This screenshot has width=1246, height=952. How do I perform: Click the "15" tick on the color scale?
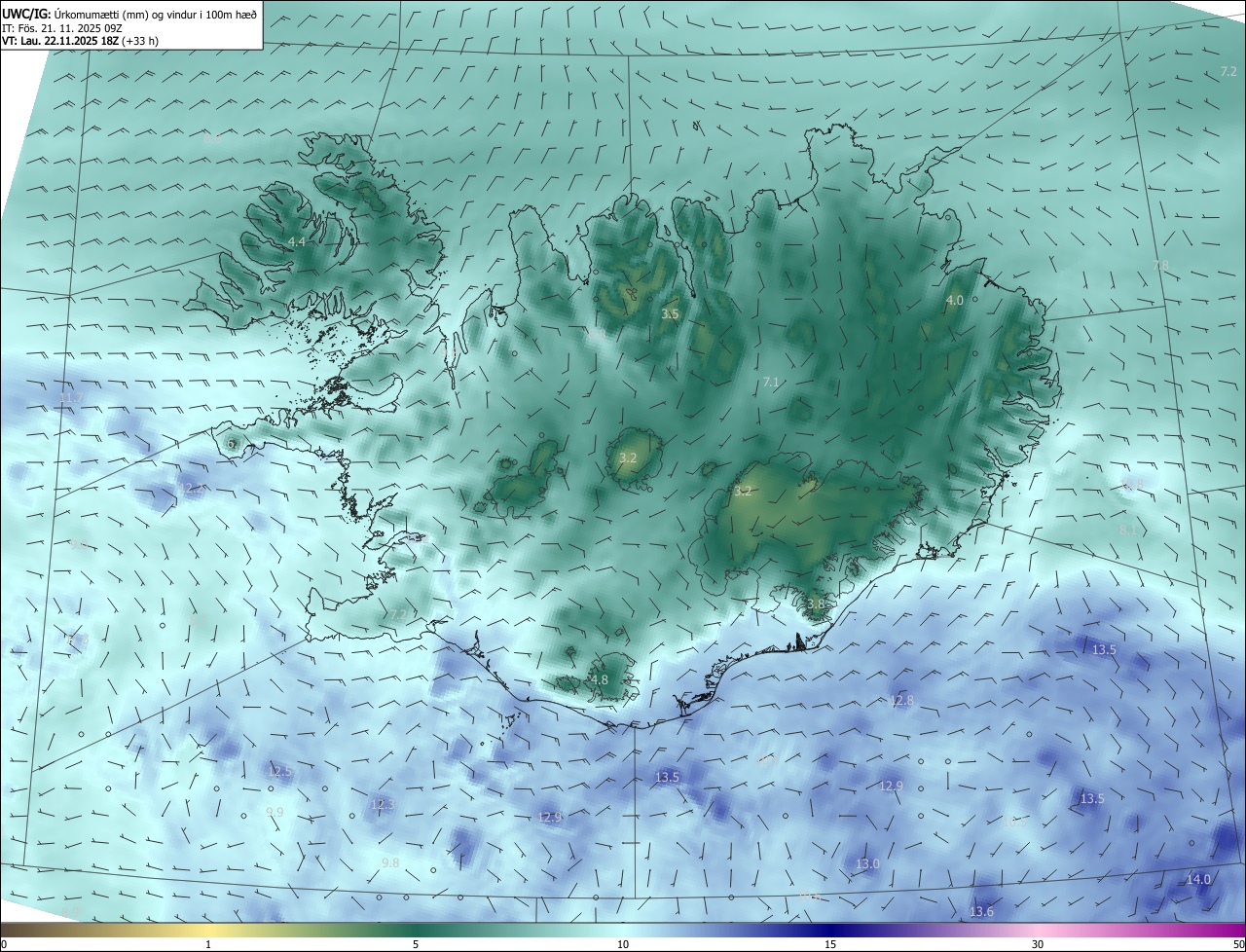830,944
